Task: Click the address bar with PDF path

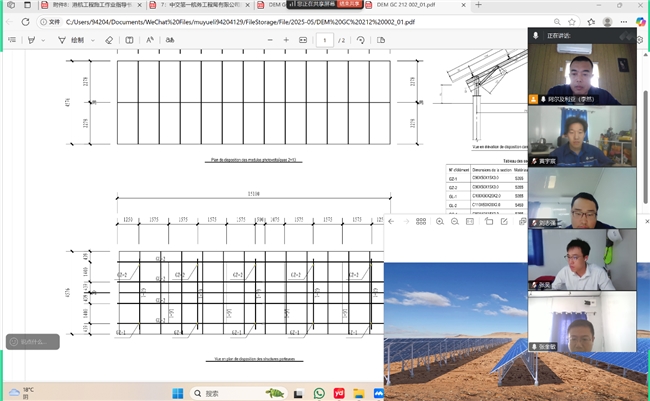Action: (240, 22)
